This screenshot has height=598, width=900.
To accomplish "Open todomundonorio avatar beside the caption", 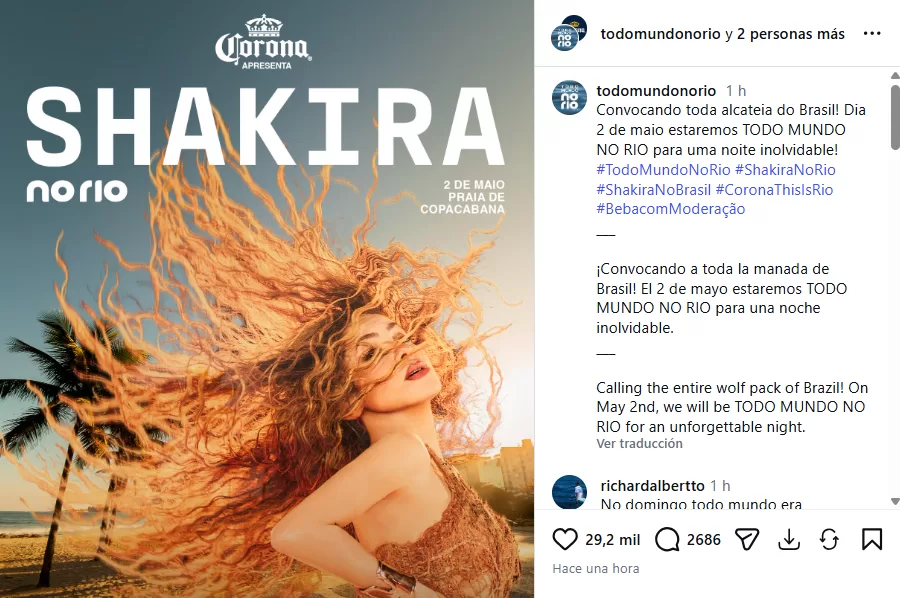I will 569,98.
